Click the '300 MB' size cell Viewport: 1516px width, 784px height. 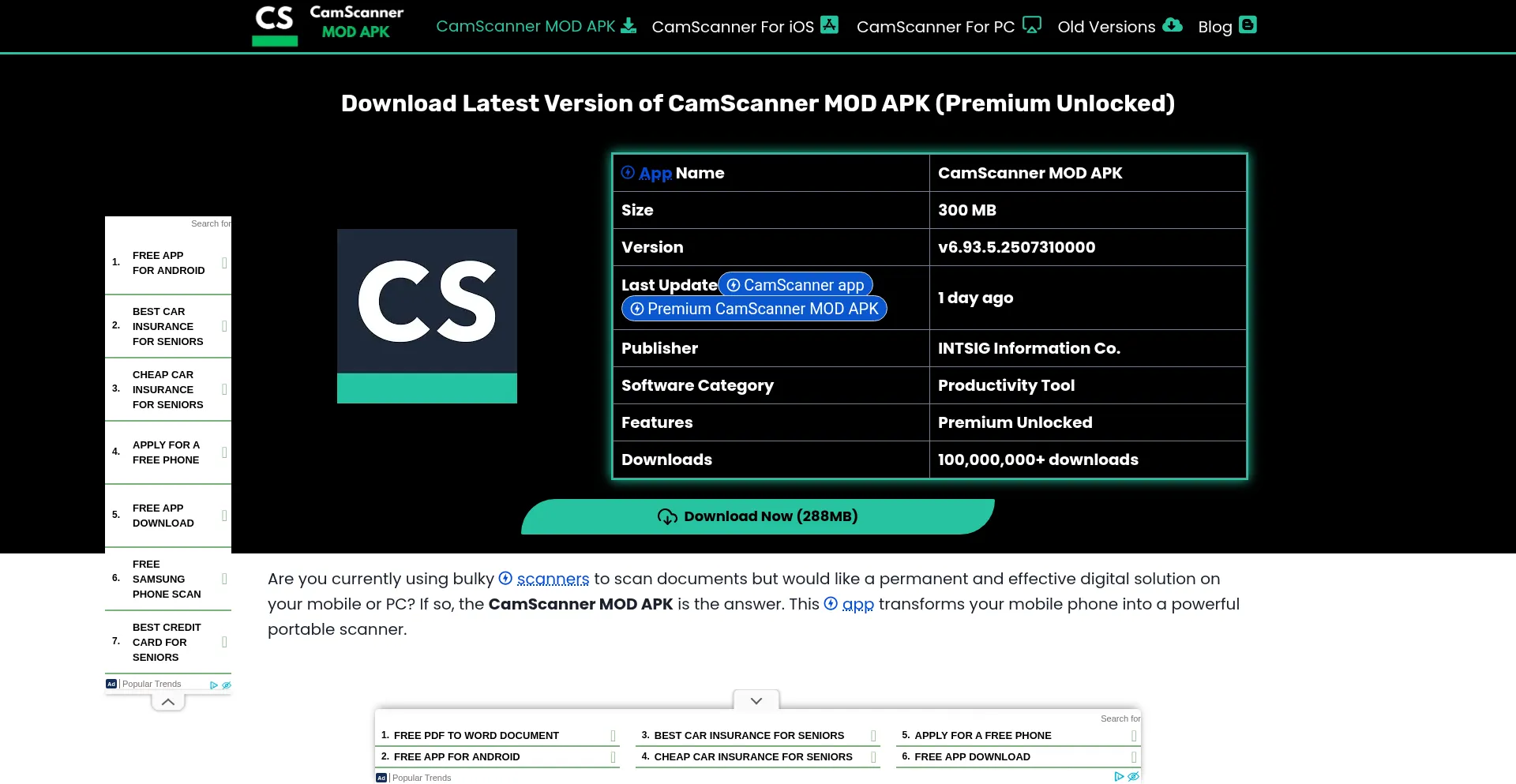click(x=1088, y=210)
